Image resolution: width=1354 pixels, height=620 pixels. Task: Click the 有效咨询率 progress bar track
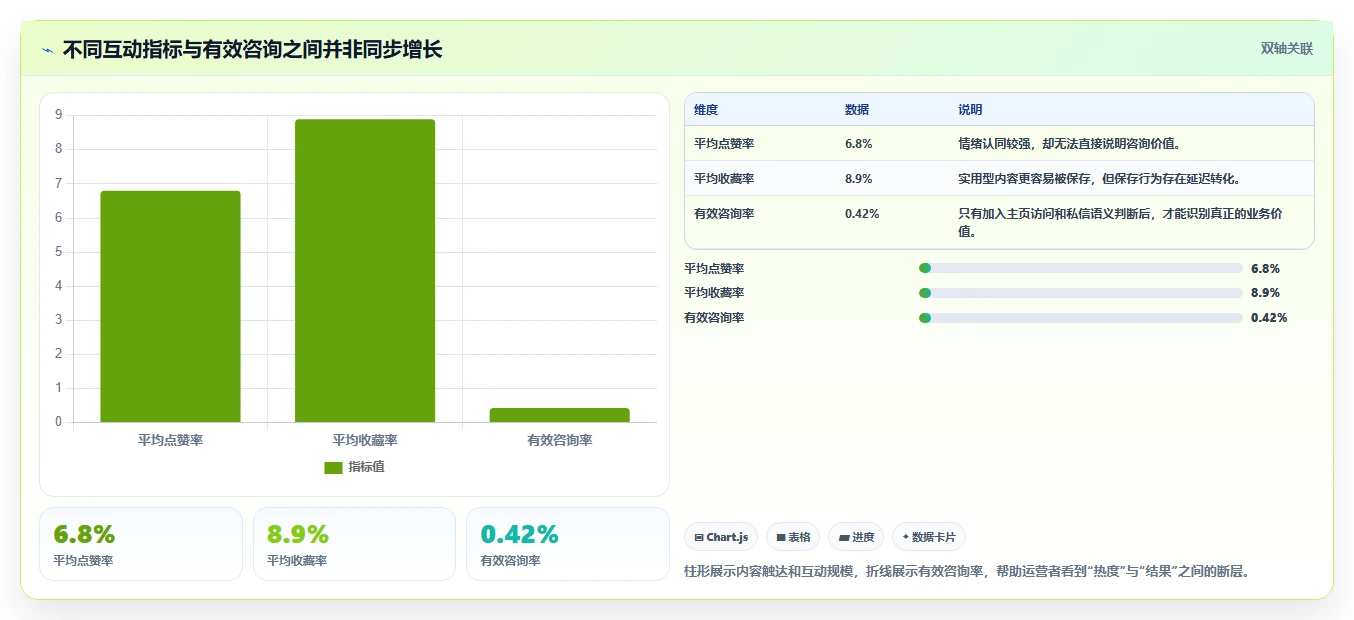[x=1080, y=318]
